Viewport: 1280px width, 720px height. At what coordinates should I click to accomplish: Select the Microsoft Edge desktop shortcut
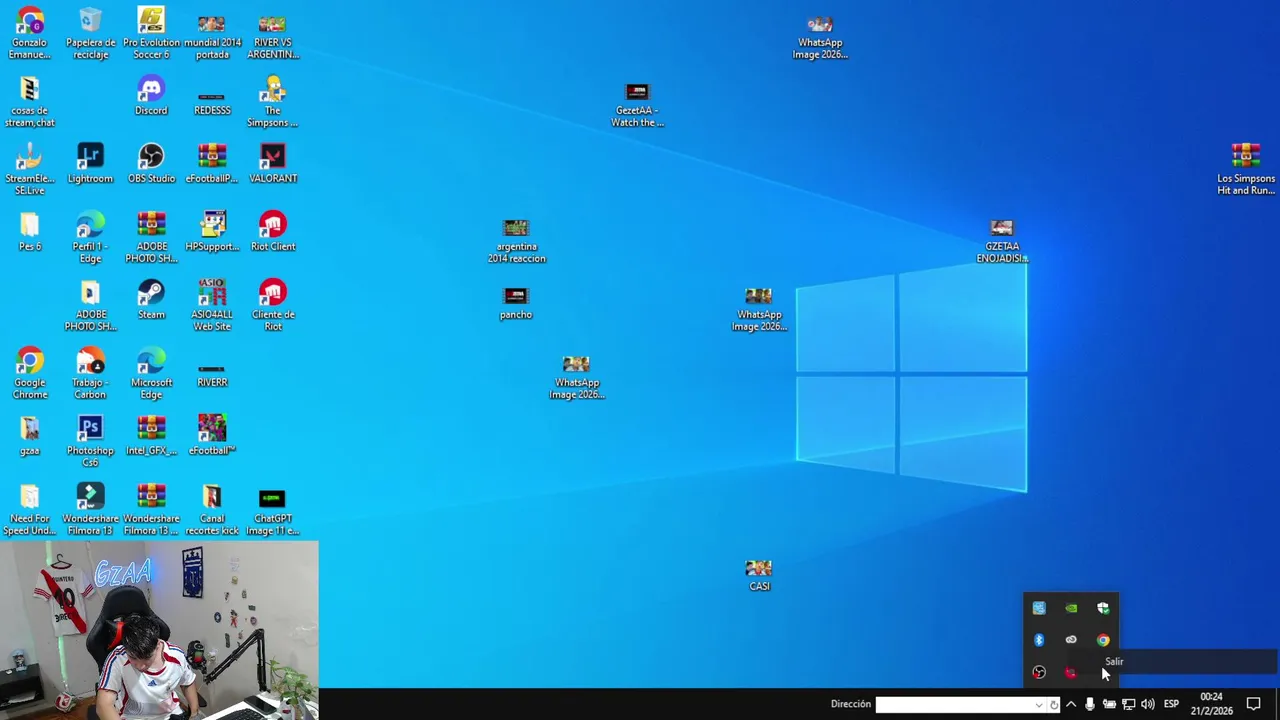[151, 374]
